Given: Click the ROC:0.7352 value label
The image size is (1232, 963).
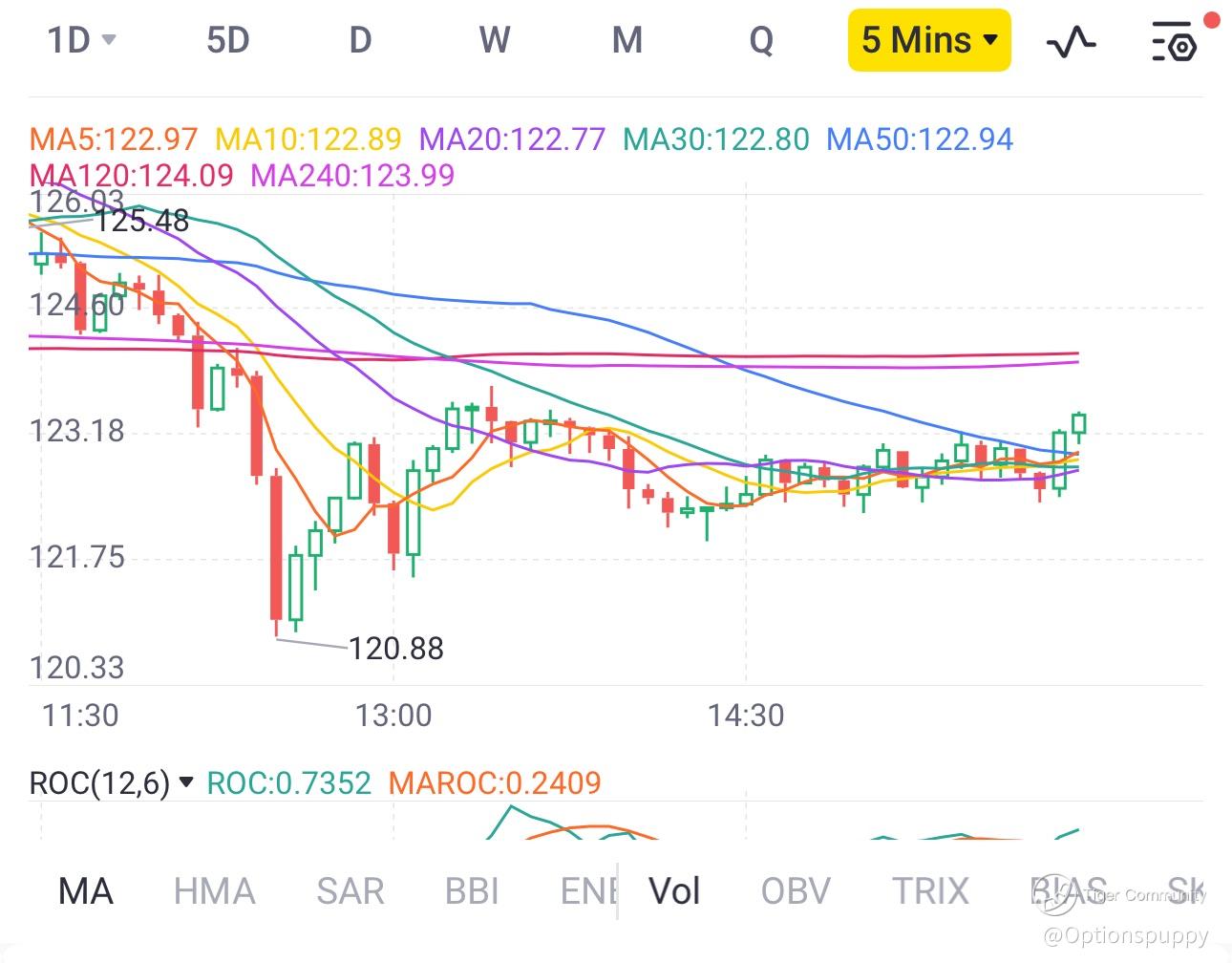Looking at the screenshot, I should click(288, 783).
